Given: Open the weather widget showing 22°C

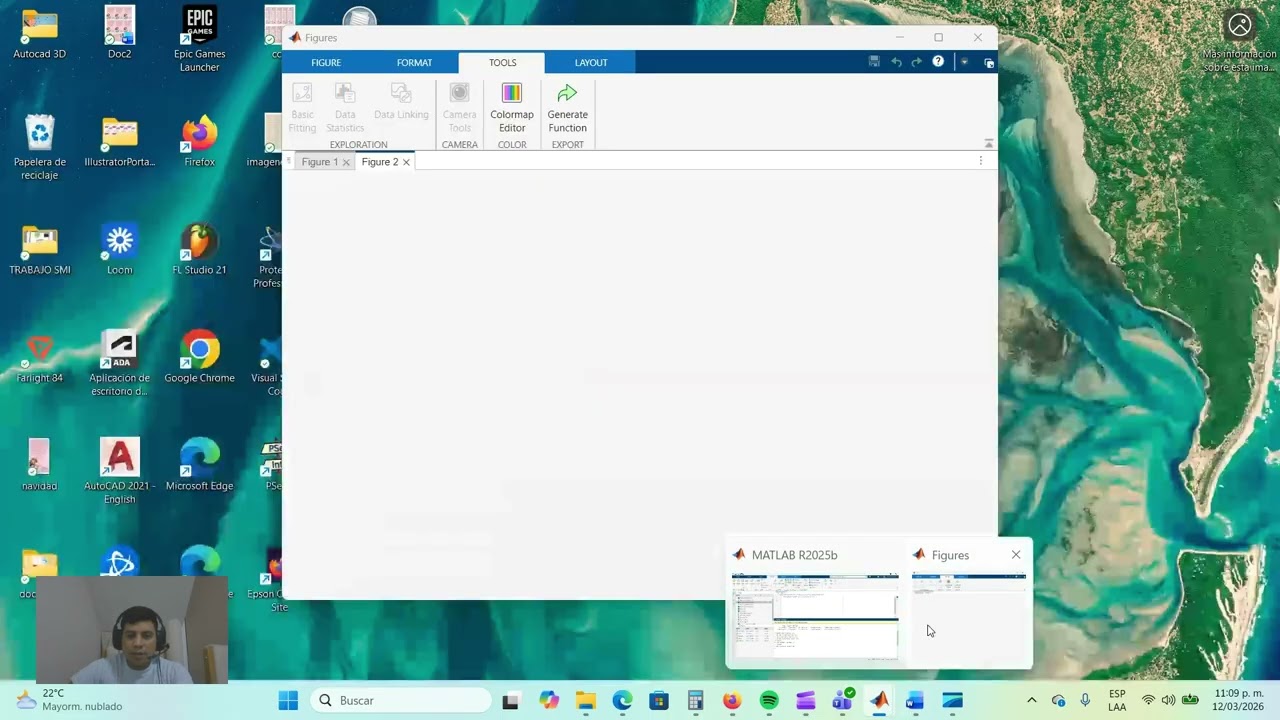Looking at the screenshot, I should tap(70, 700).
